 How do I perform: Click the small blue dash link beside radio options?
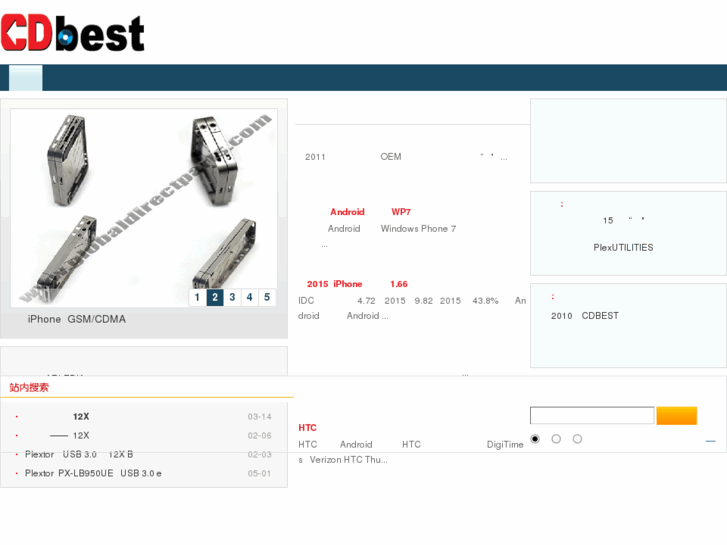coord(710,441)
